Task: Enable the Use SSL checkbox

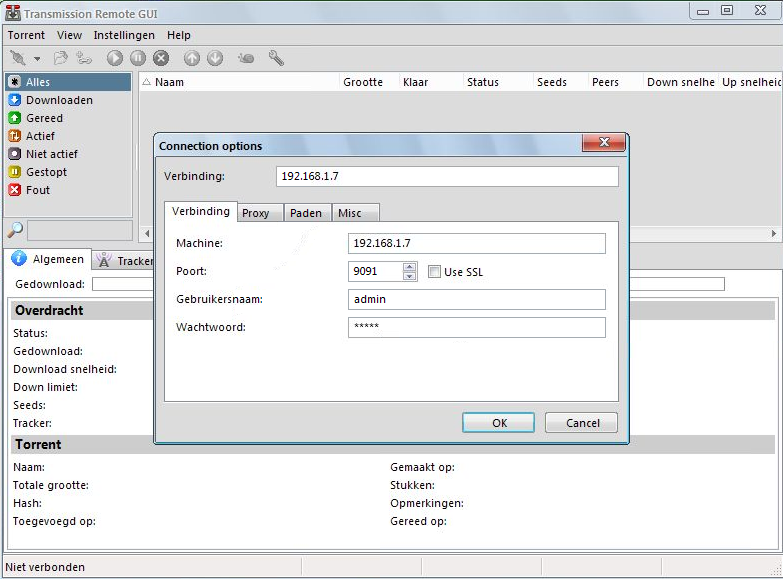Action: tap(434, 272)
